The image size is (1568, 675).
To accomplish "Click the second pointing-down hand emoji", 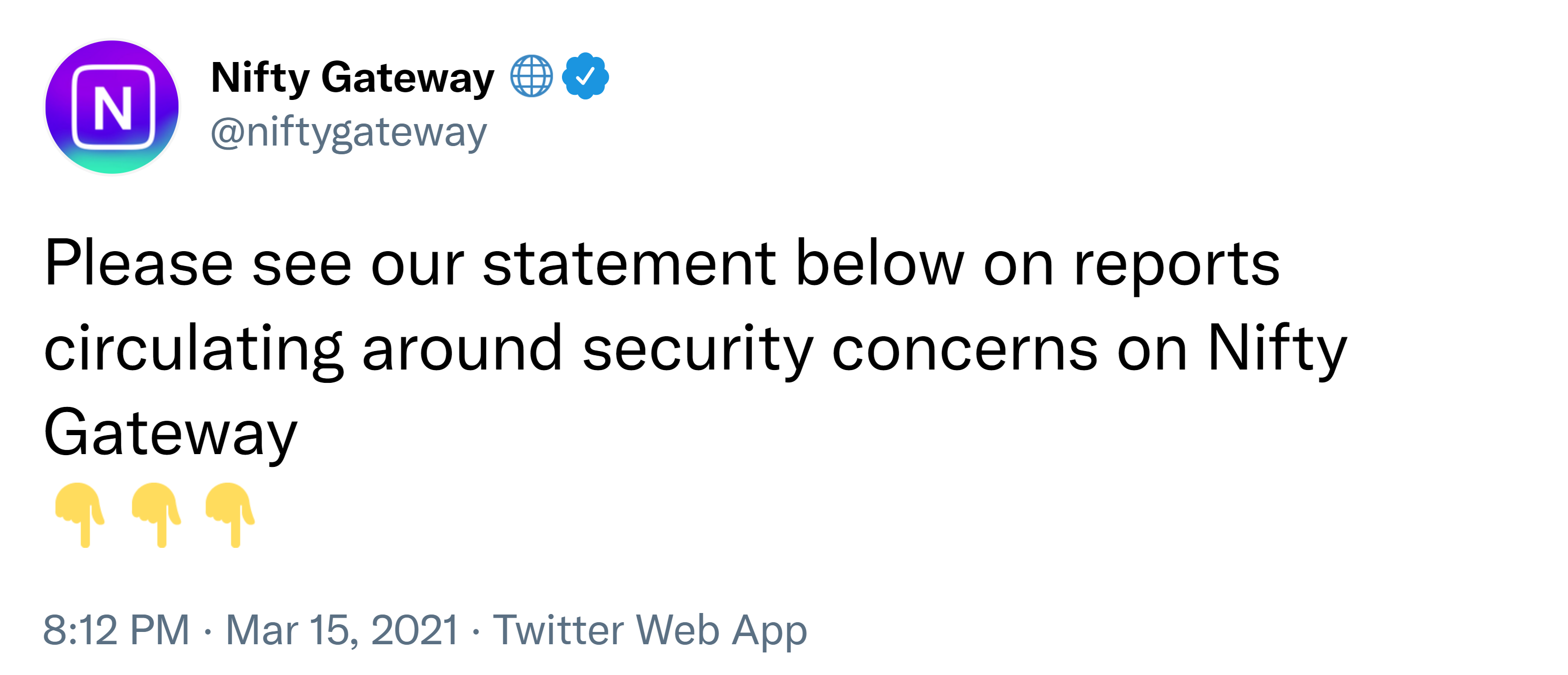I will pyautogui.click(x=156, y=515).
